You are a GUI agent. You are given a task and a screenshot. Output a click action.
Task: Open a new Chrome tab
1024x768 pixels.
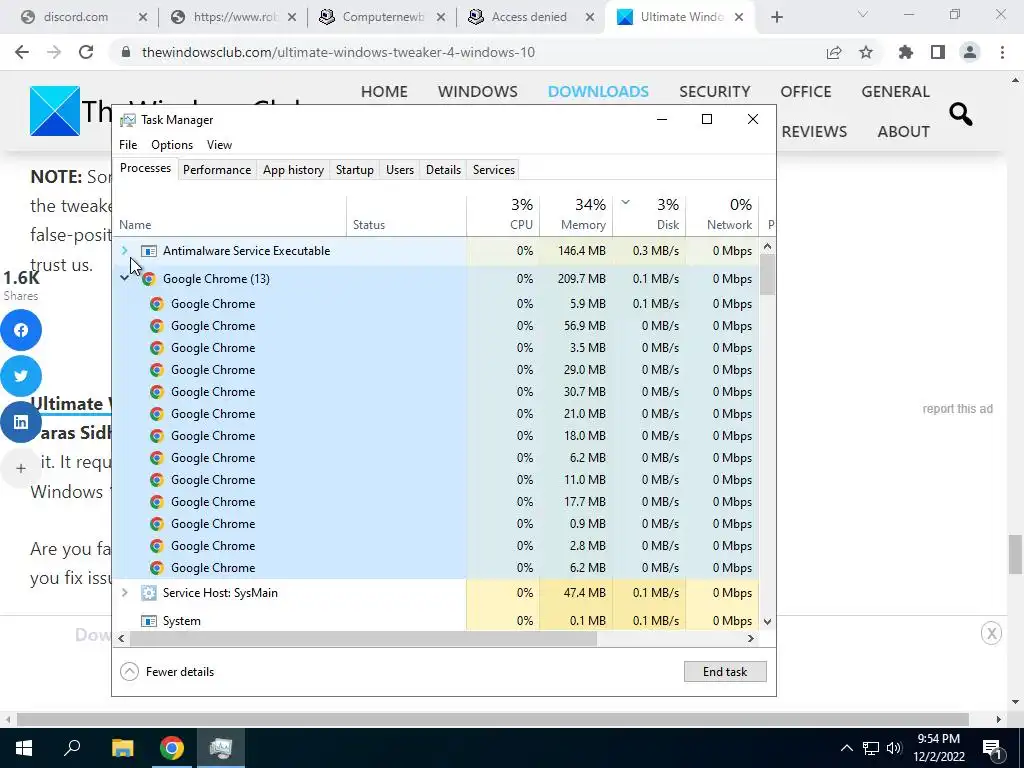point(776,18)
